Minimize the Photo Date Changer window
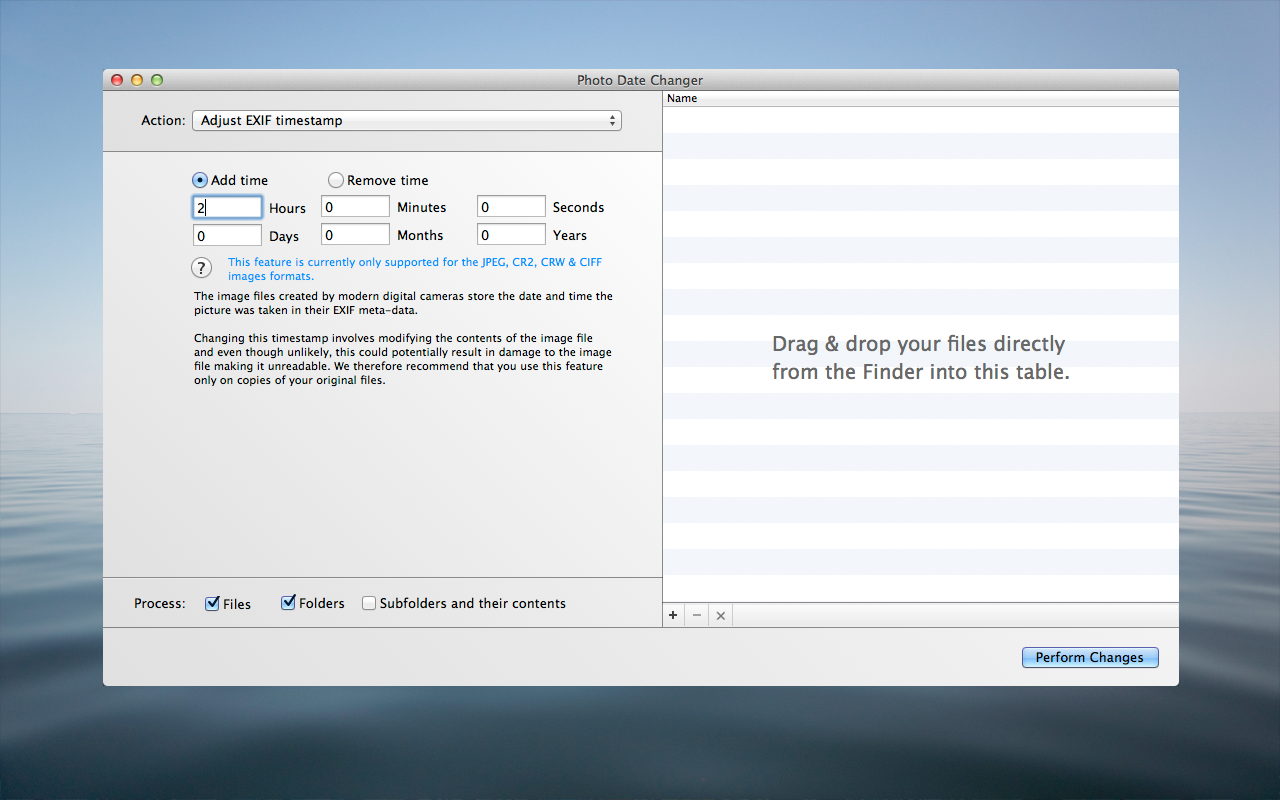 (x=137, y=80)
